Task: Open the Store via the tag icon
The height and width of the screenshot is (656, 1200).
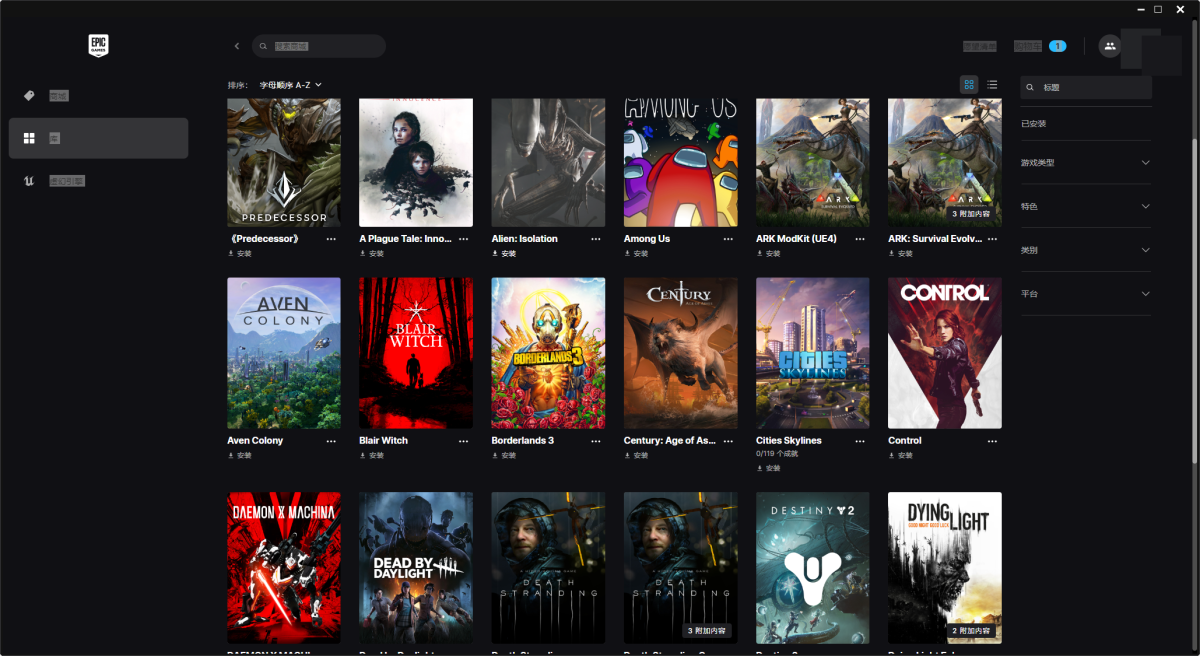Action: [29, 96]
